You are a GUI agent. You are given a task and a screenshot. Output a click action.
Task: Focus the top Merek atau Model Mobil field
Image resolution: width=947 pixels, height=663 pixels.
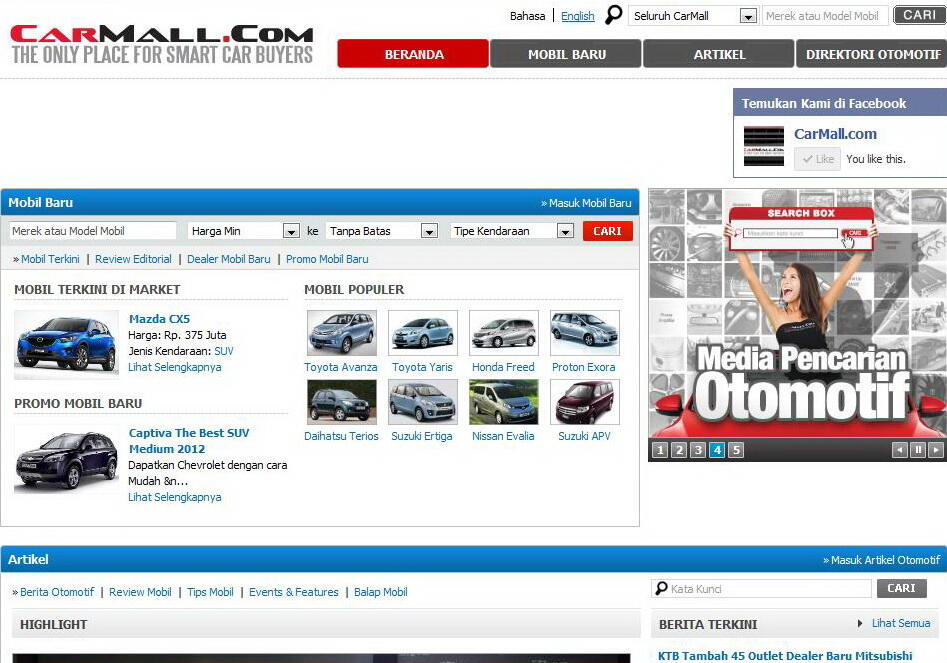pos(825,16)
